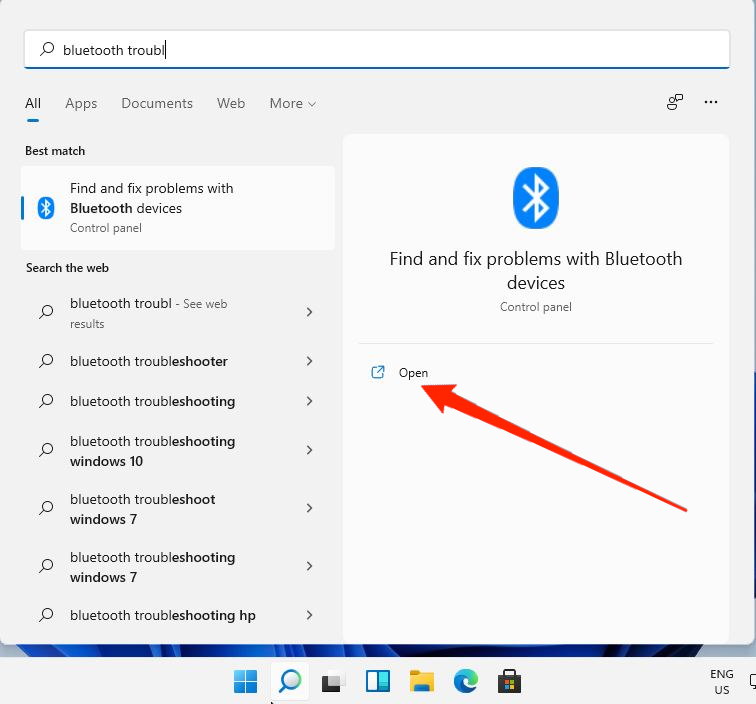Launch File Explorer from taskbar
This screenshot has width=756, height=704.
click(x=422, y=682)
